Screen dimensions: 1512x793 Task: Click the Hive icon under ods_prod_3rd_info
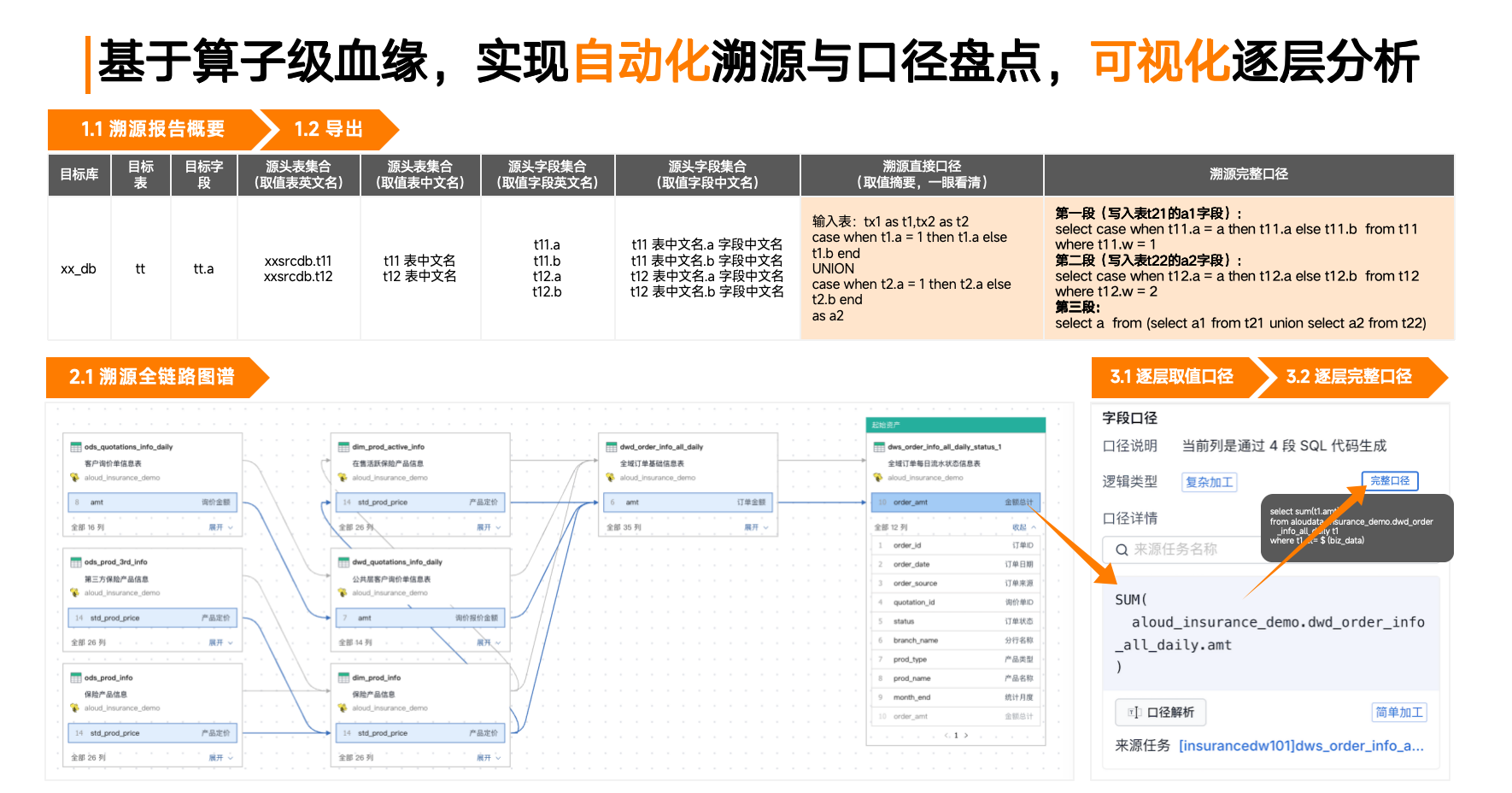(75, 592)
